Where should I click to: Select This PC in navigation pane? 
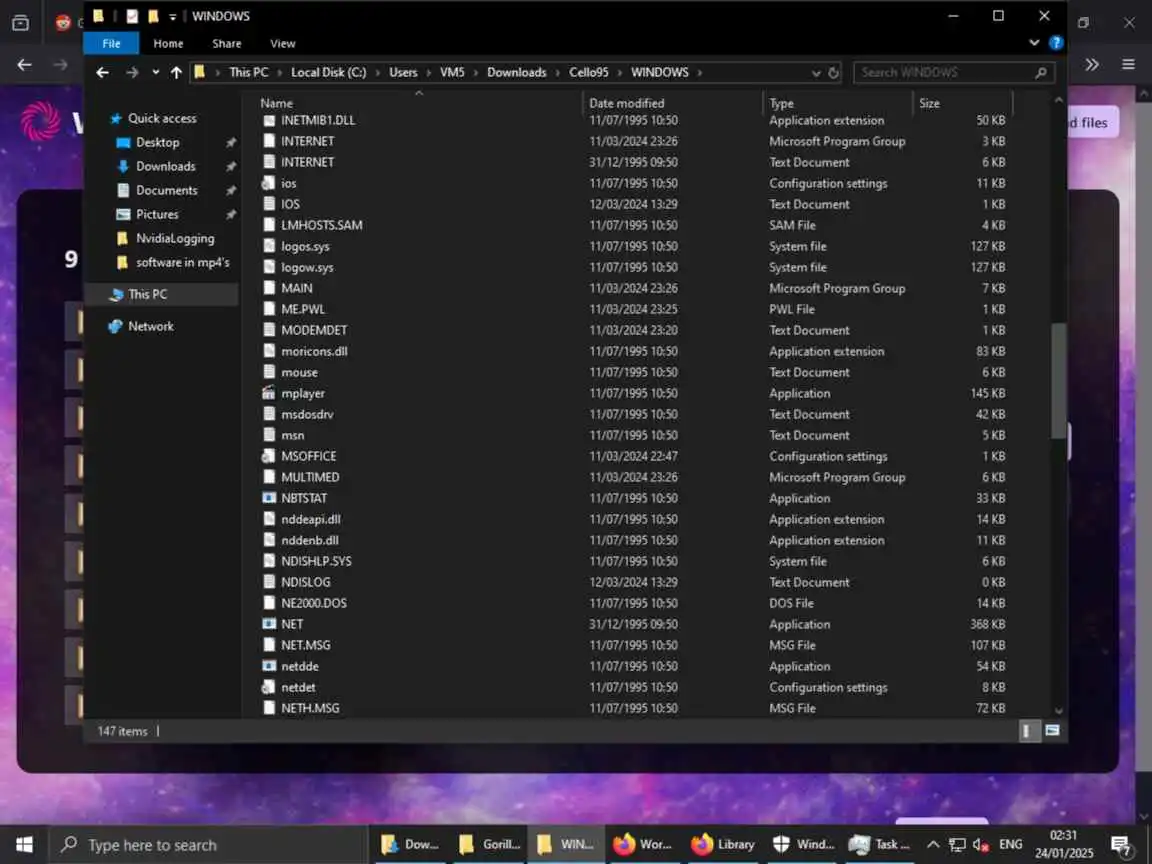[147, 294]
